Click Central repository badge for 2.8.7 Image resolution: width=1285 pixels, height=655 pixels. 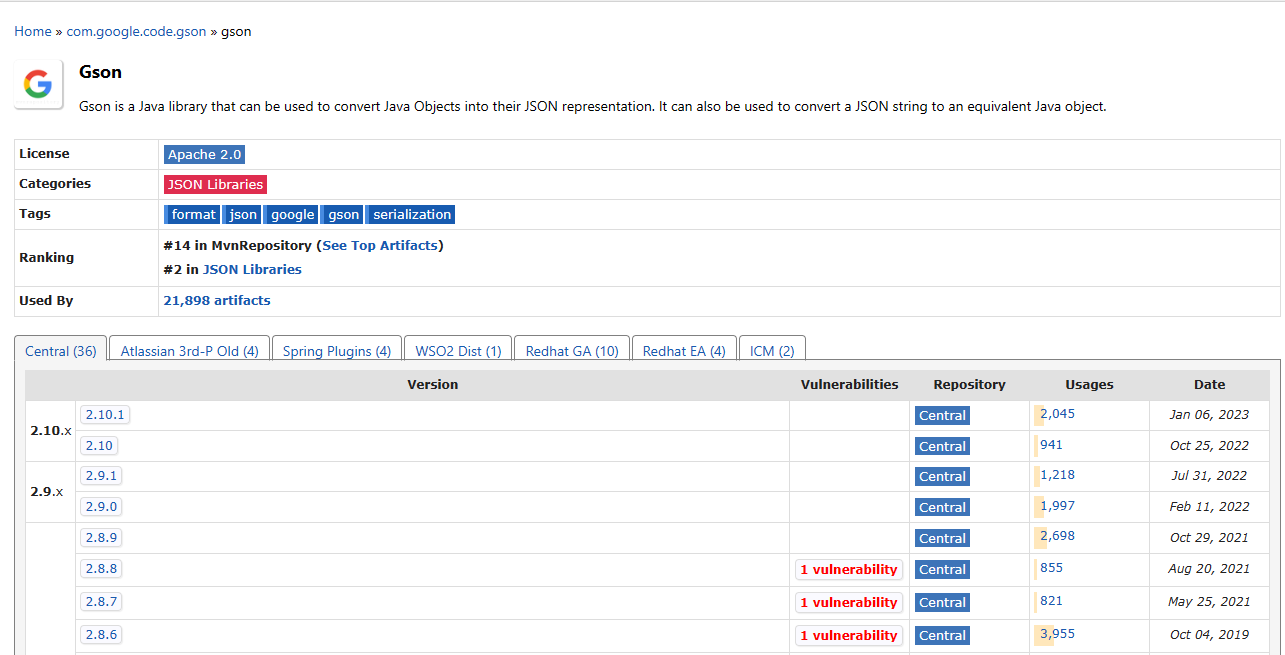pos(942,602)
